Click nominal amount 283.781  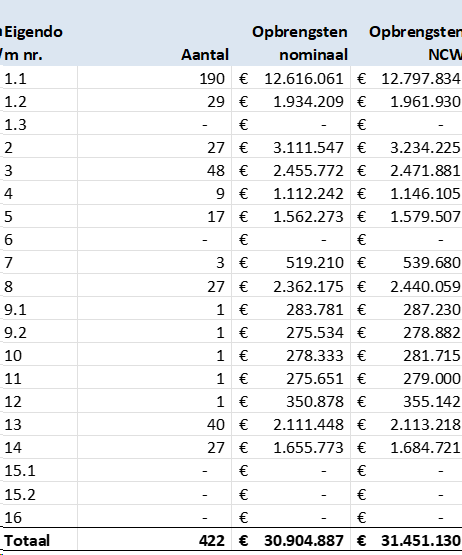(315, 310)
